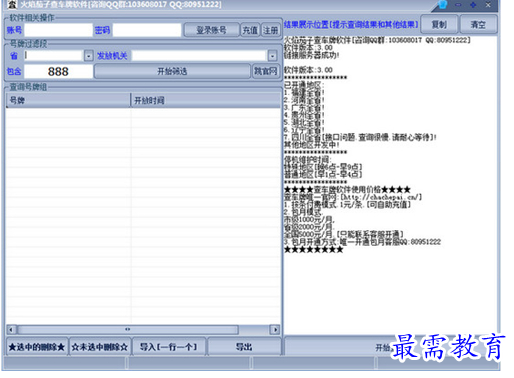Click the '3. 广东全省!' text line
The height and width of the screenshot is (378, 514).
[304, 107]
